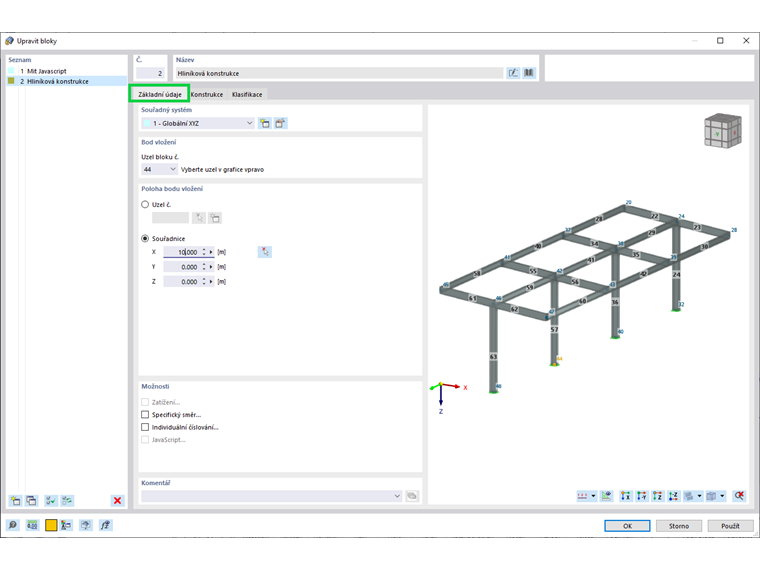This screenshot has width=760, height=570.
Task: Open units and decimal places icon
Action: (32, 525)
